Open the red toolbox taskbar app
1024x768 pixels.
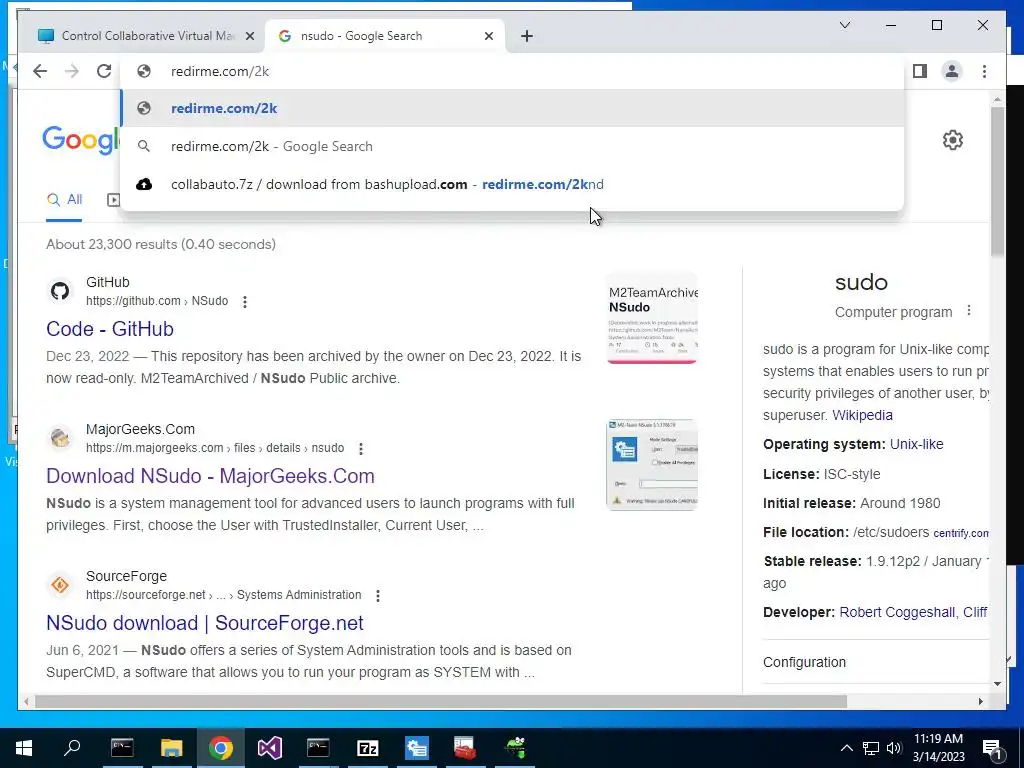click(x=465, y=748)
